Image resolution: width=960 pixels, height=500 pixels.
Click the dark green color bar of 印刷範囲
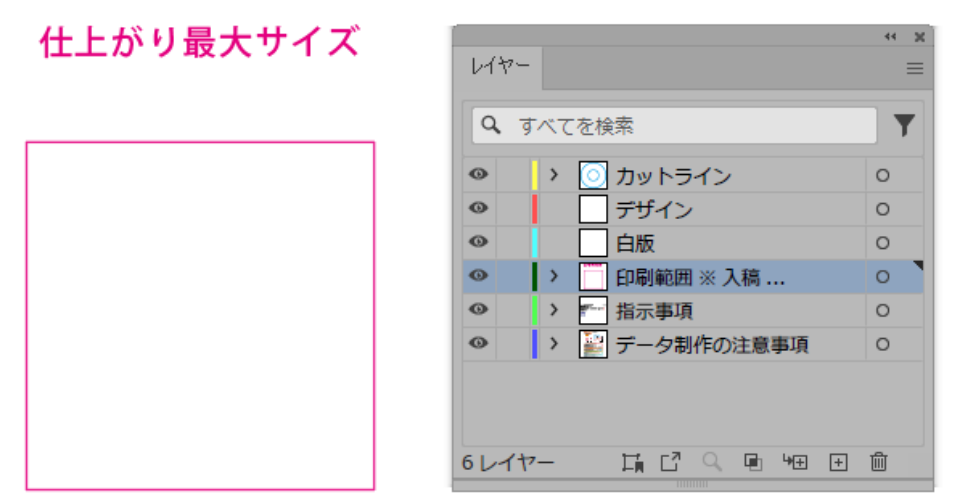click(534, 276)
